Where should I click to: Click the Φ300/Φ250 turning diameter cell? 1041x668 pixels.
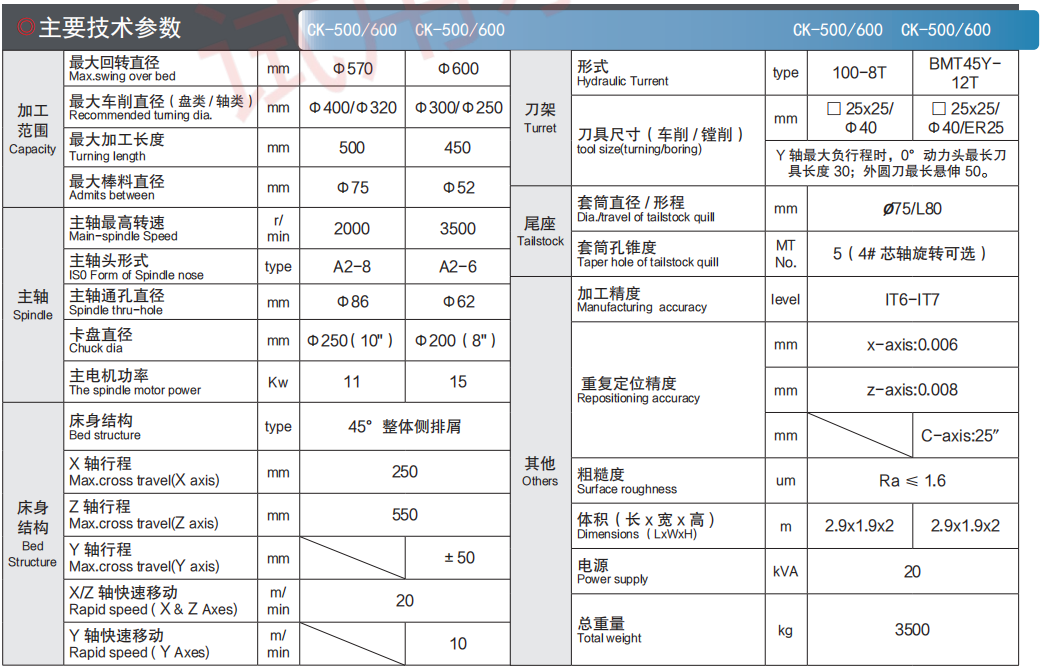[457, 107]
